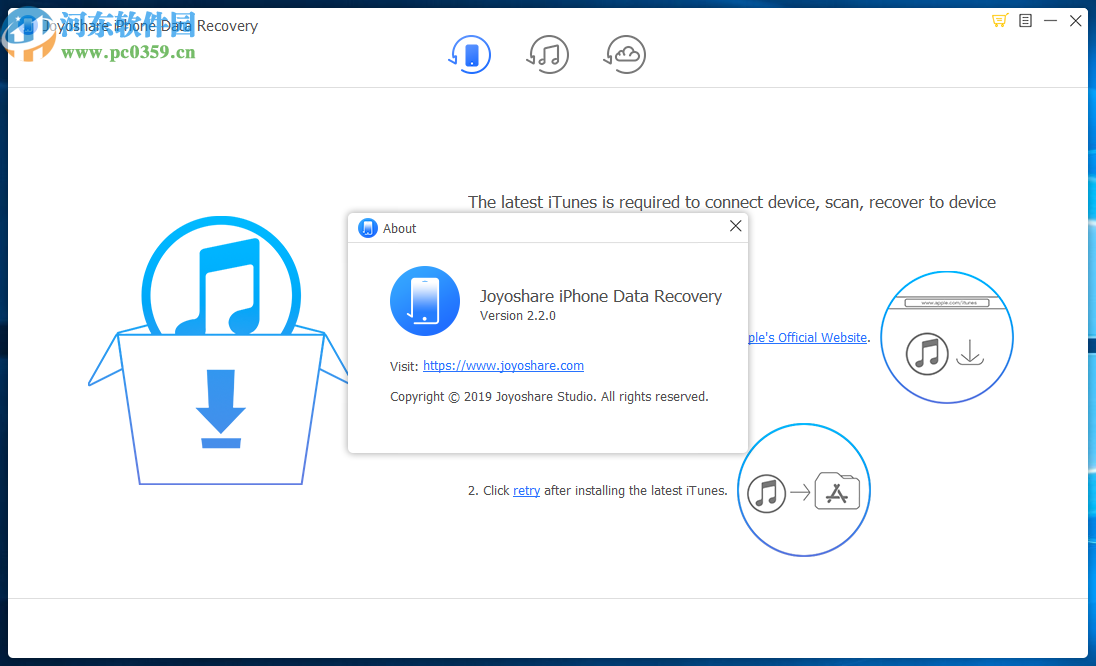Click the small blue icon on About dialog titlebar
Viewport: 1096px width, 666px height.
pos(368,227)
